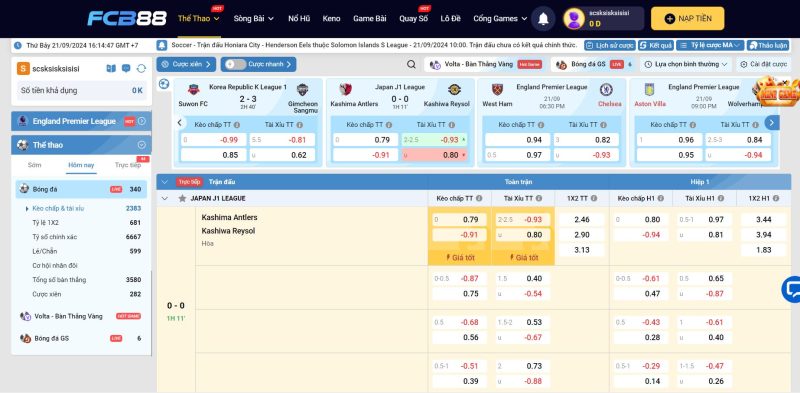The image size is (800, 393).
Task: Click Chelsea team crest
Action: (x=606, y=90)
